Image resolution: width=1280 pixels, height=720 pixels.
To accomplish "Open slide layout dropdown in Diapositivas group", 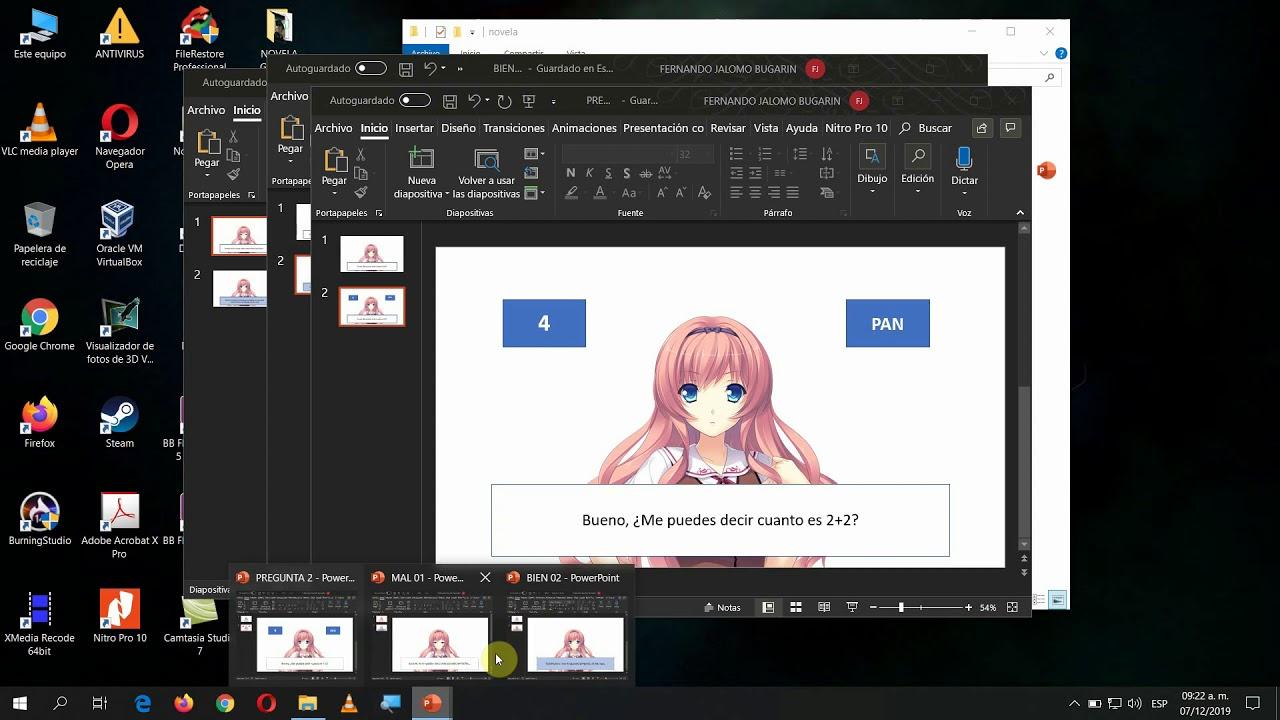I will click(535, 154).
